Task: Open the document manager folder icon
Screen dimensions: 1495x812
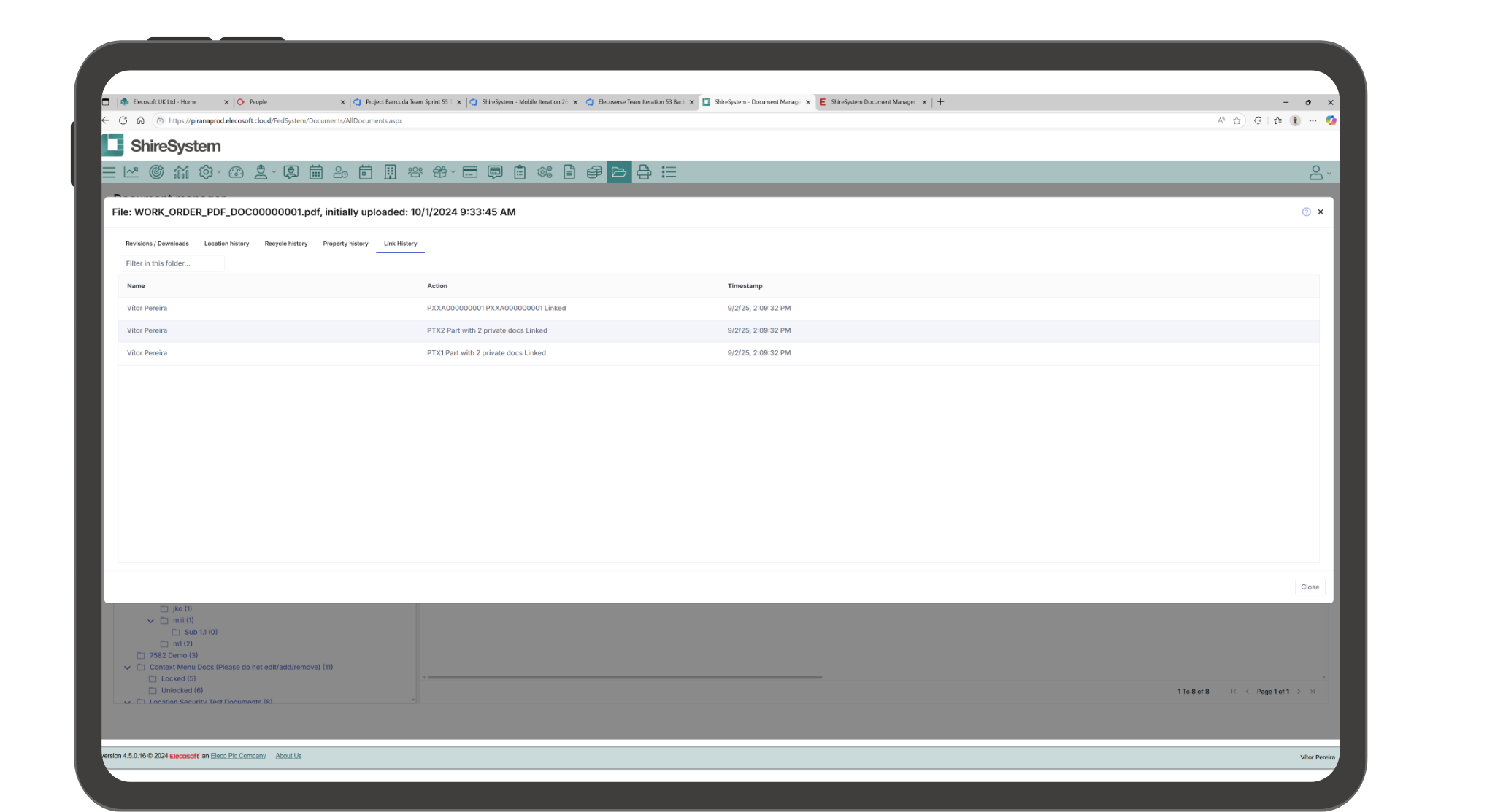Action: pos(619,172)
